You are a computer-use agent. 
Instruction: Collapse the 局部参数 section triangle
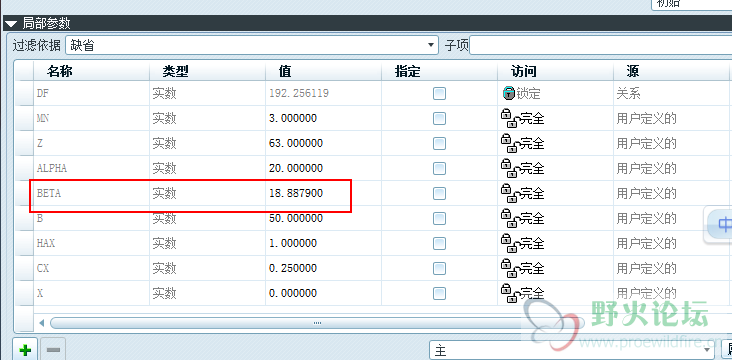pyautogui.click(x=11, y=24)
